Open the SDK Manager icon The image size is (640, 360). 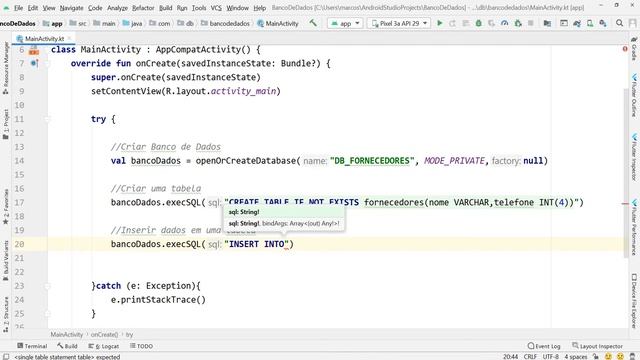point(603,23)
